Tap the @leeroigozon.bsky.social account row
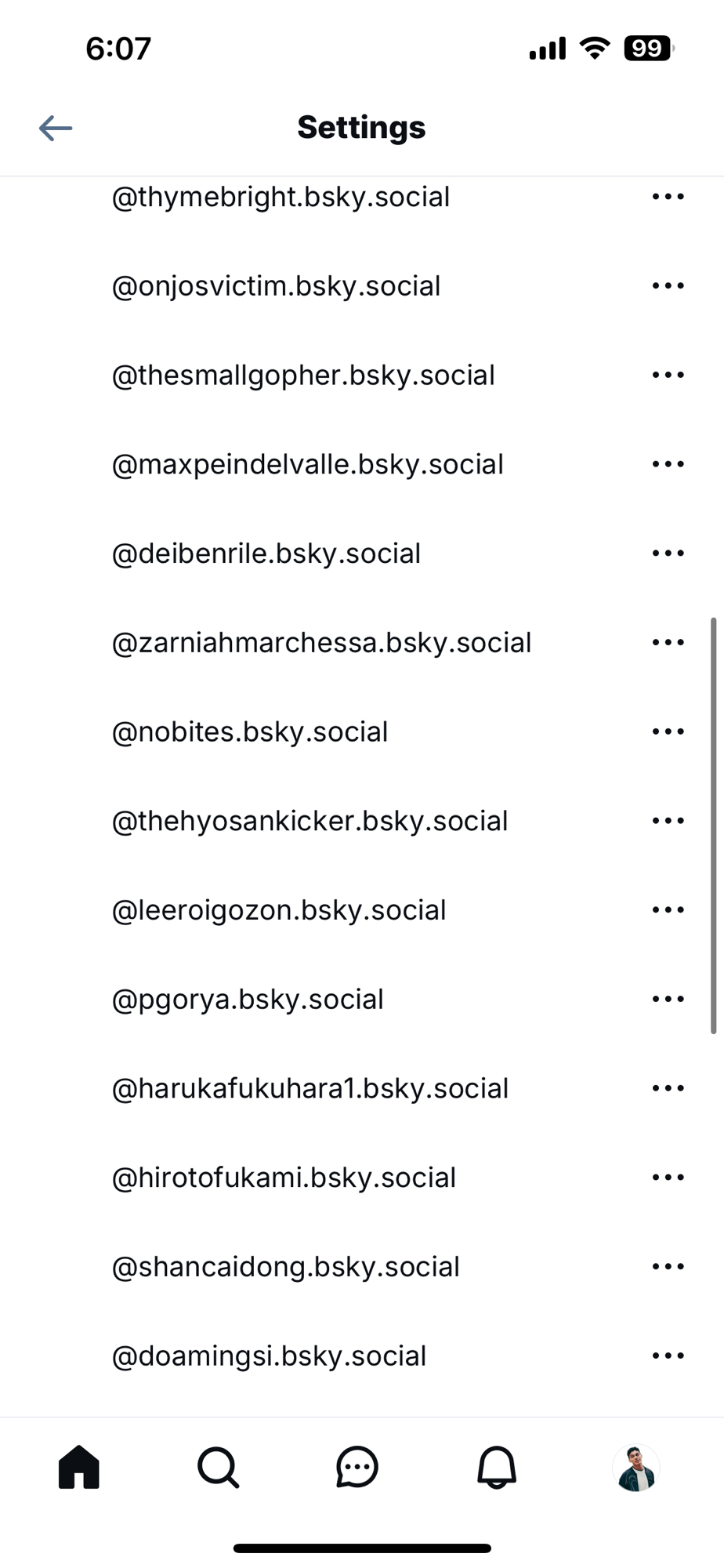Screen dimensions: 724x1568 [279, 910]
